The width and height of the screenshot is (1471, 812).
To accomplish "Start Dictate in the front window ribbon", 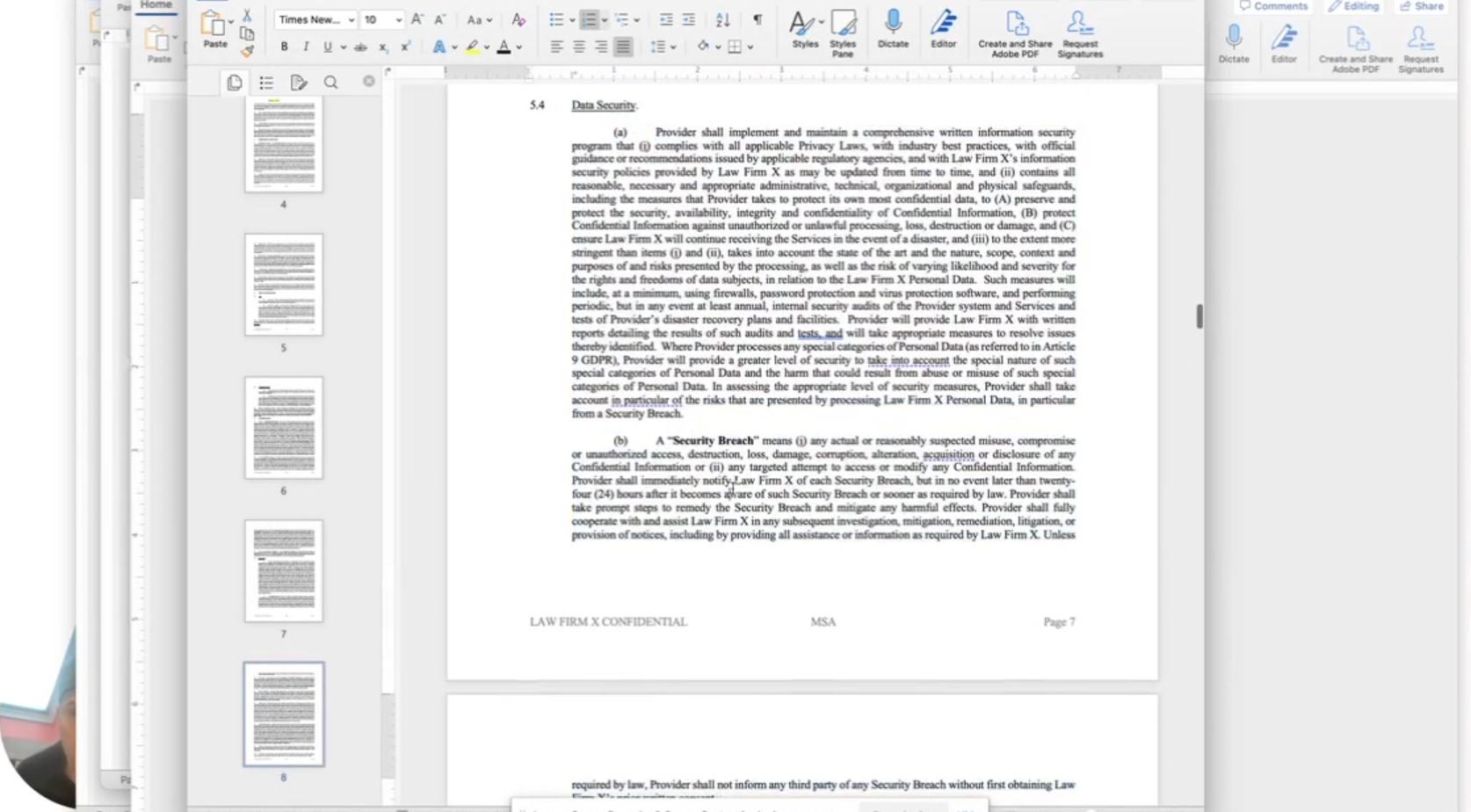I will (x=893, y=29).
